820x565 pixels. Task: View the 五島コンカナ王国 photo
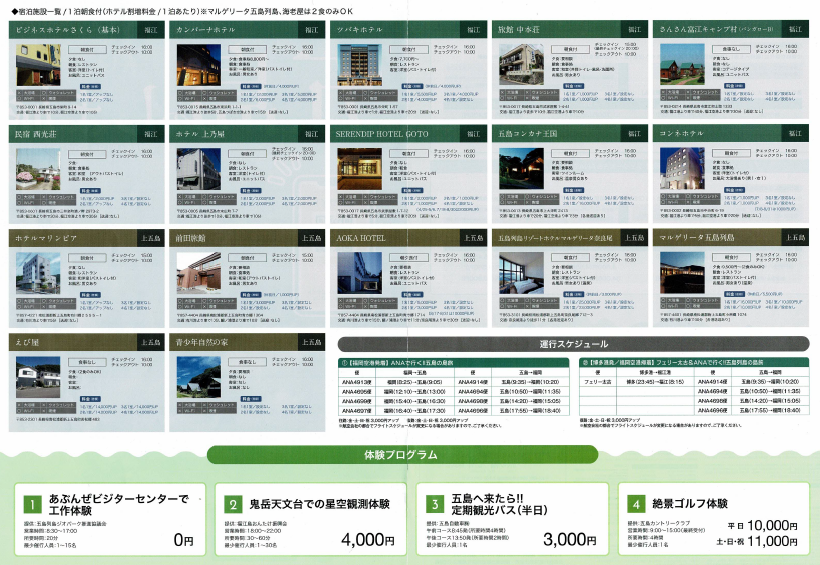pyautogui.click(x=521, y=169)
